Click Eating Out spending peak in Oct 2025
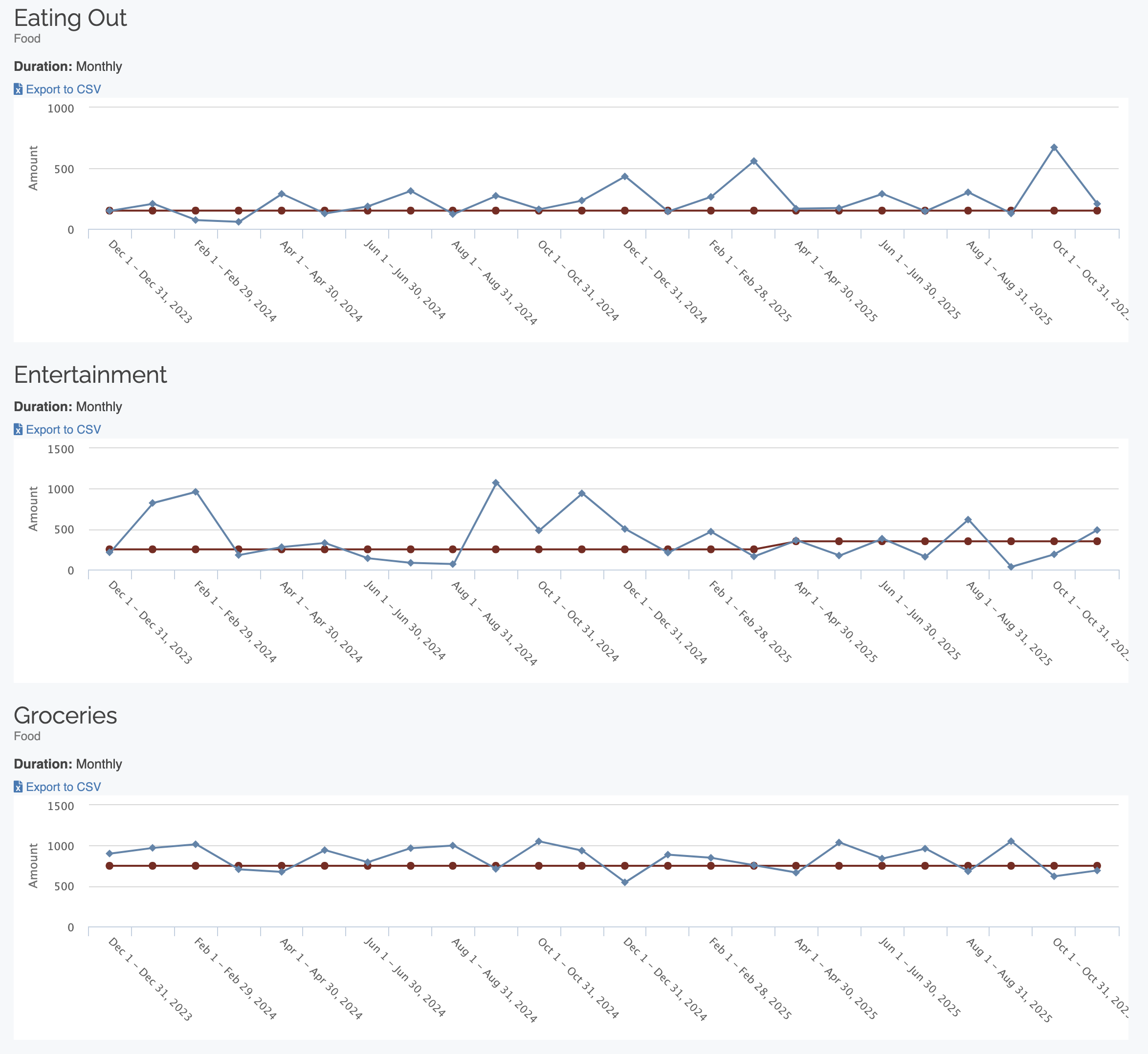This screenshot has height=1054, width=1148. [x=1054, y=147]
